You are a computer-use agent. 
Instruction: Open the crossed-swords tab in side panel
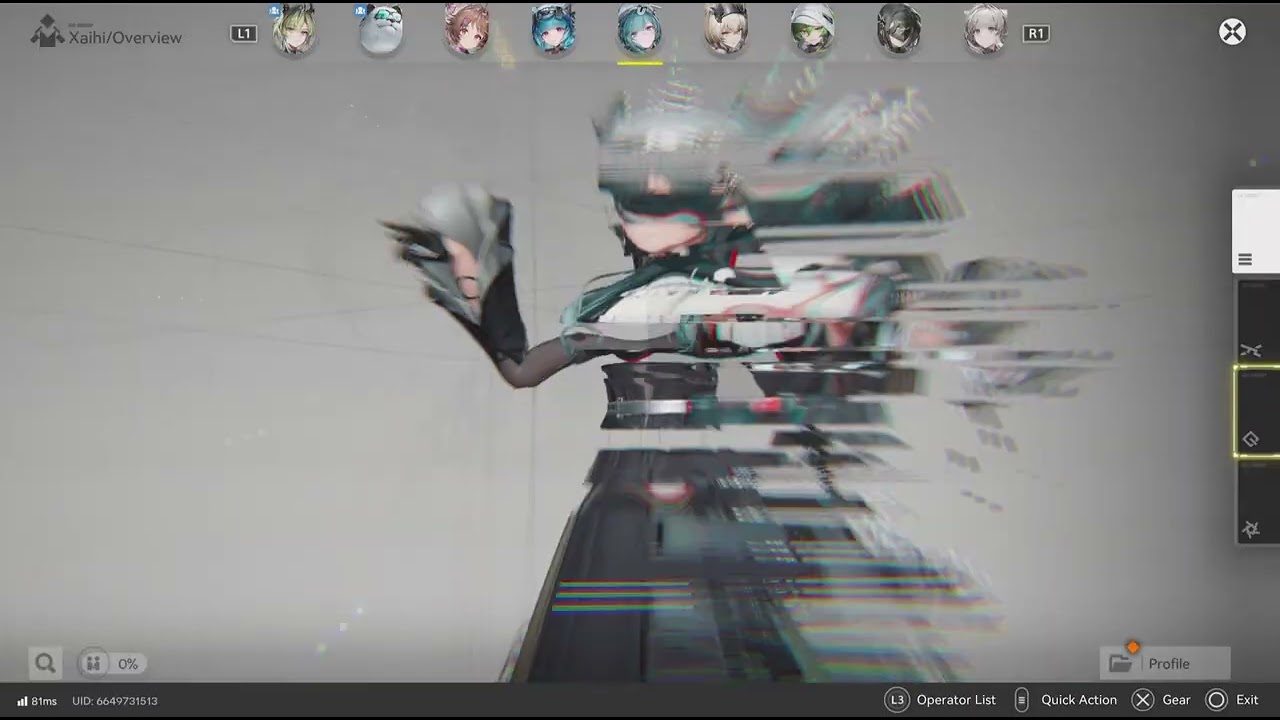(x=1257, y=321)
